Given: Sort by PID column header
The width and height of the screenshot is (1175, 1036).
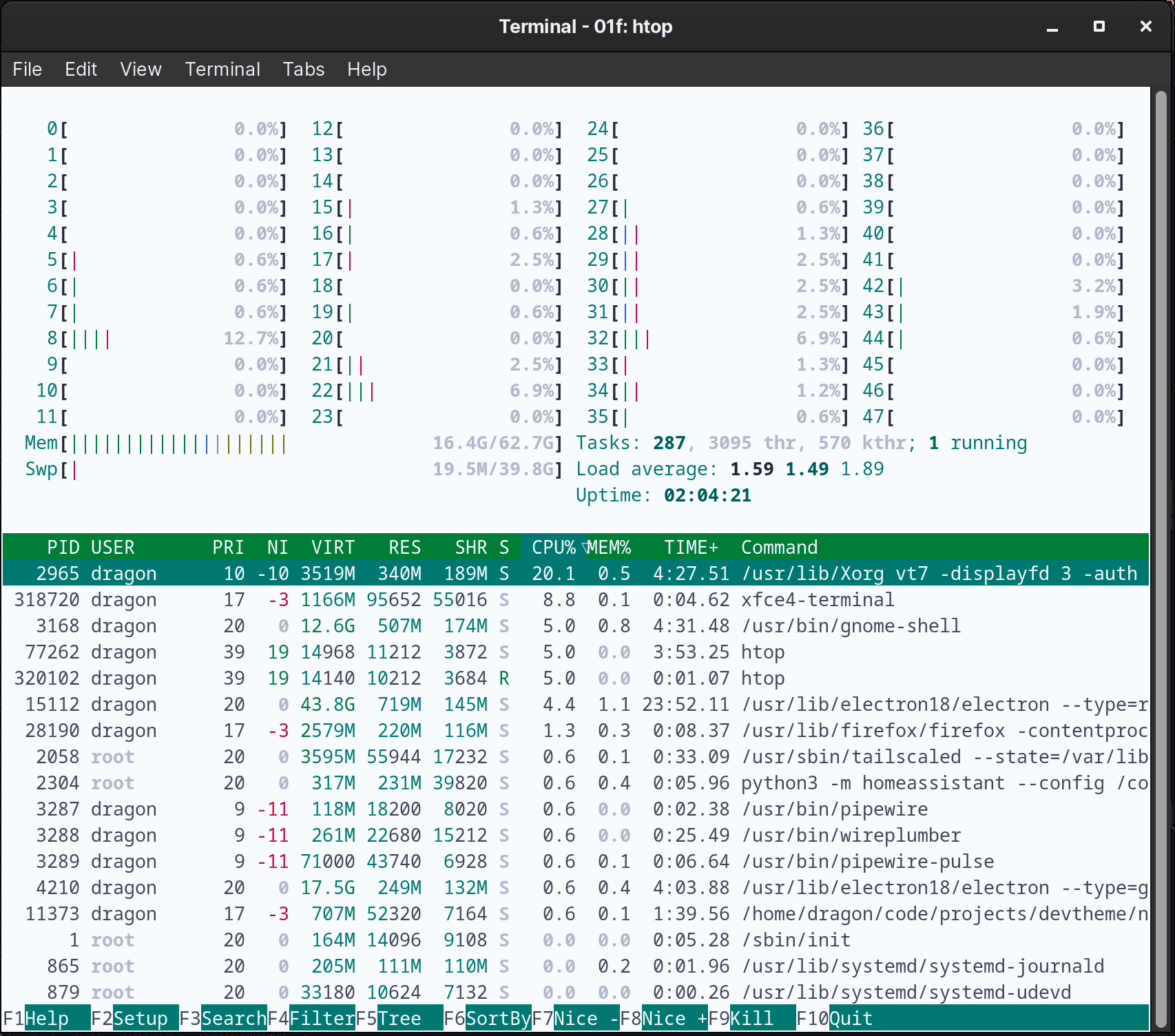Looking at the screenshot, I should pos(63,547).
